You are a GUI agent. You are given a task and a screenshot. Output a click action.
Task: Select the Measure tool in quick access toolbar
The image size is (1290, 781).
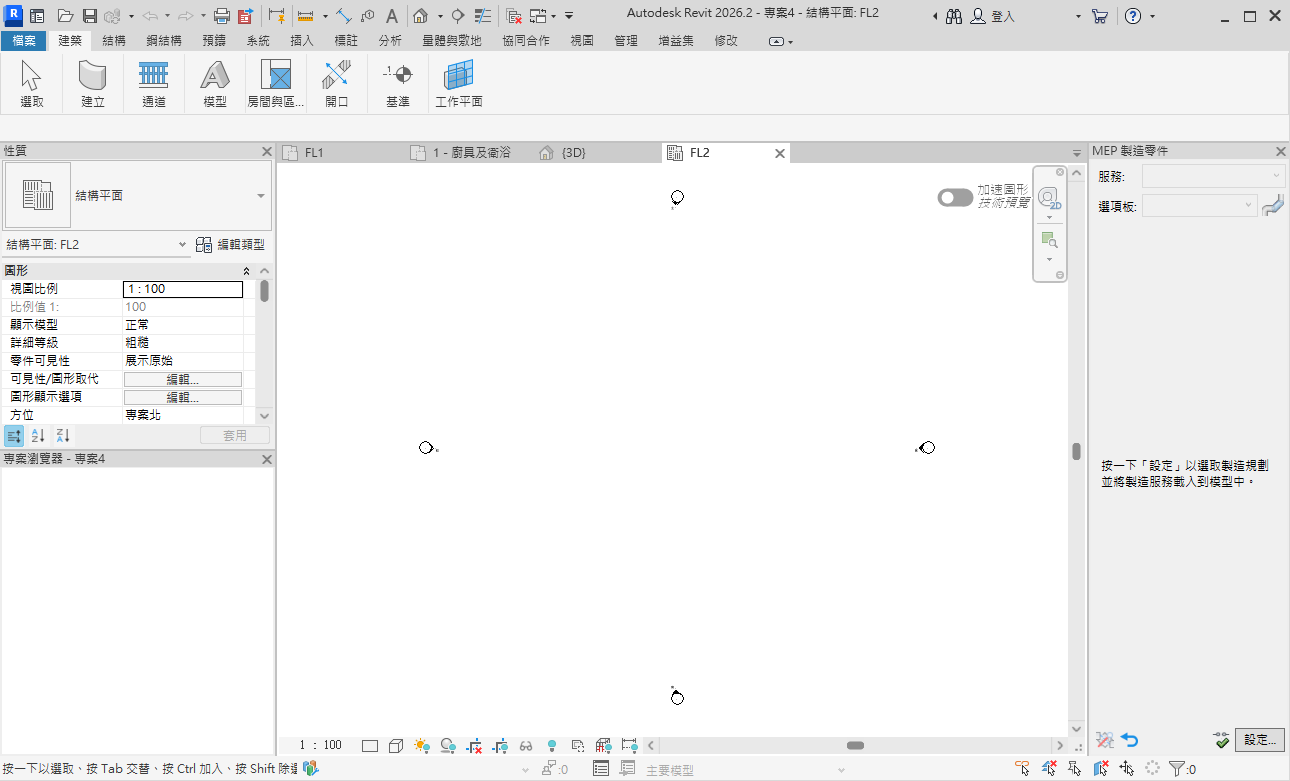306,16
